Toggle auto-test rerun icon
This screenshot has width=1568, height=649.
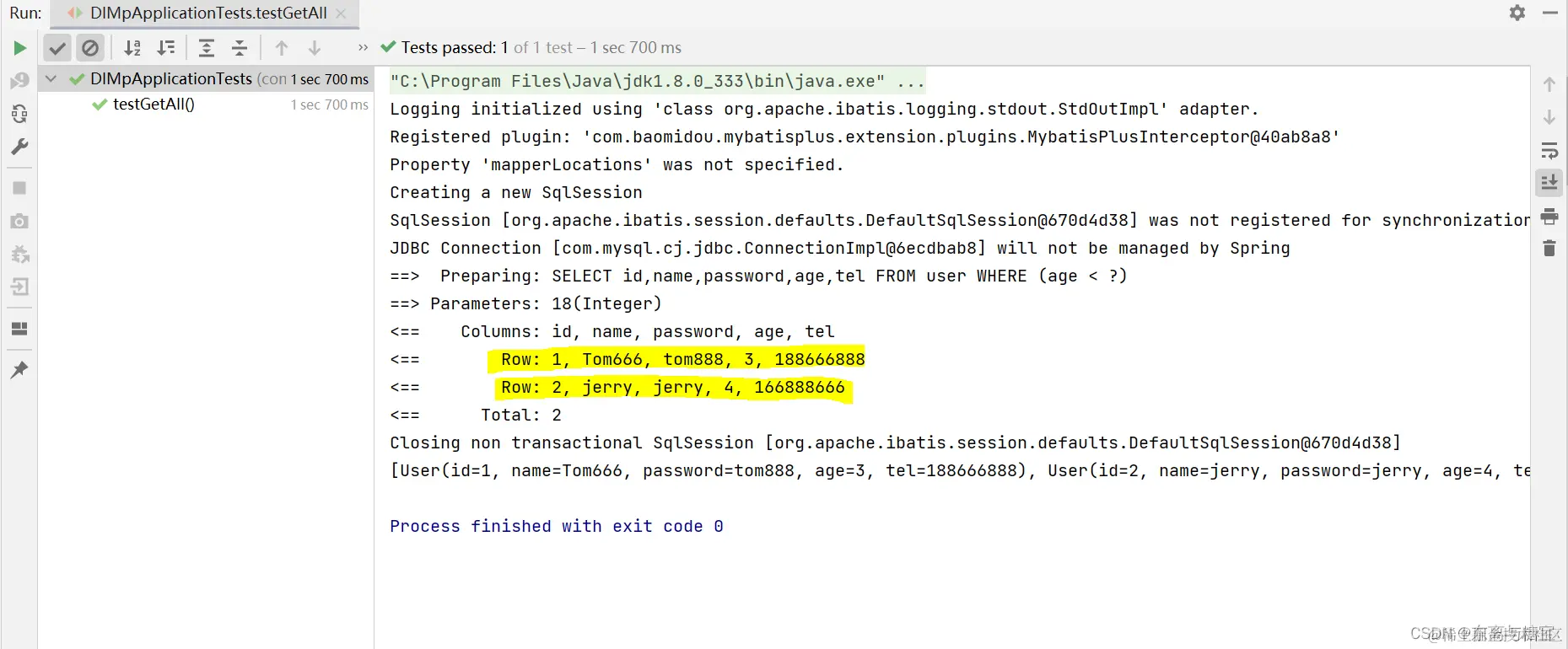[x=19, y=114]
